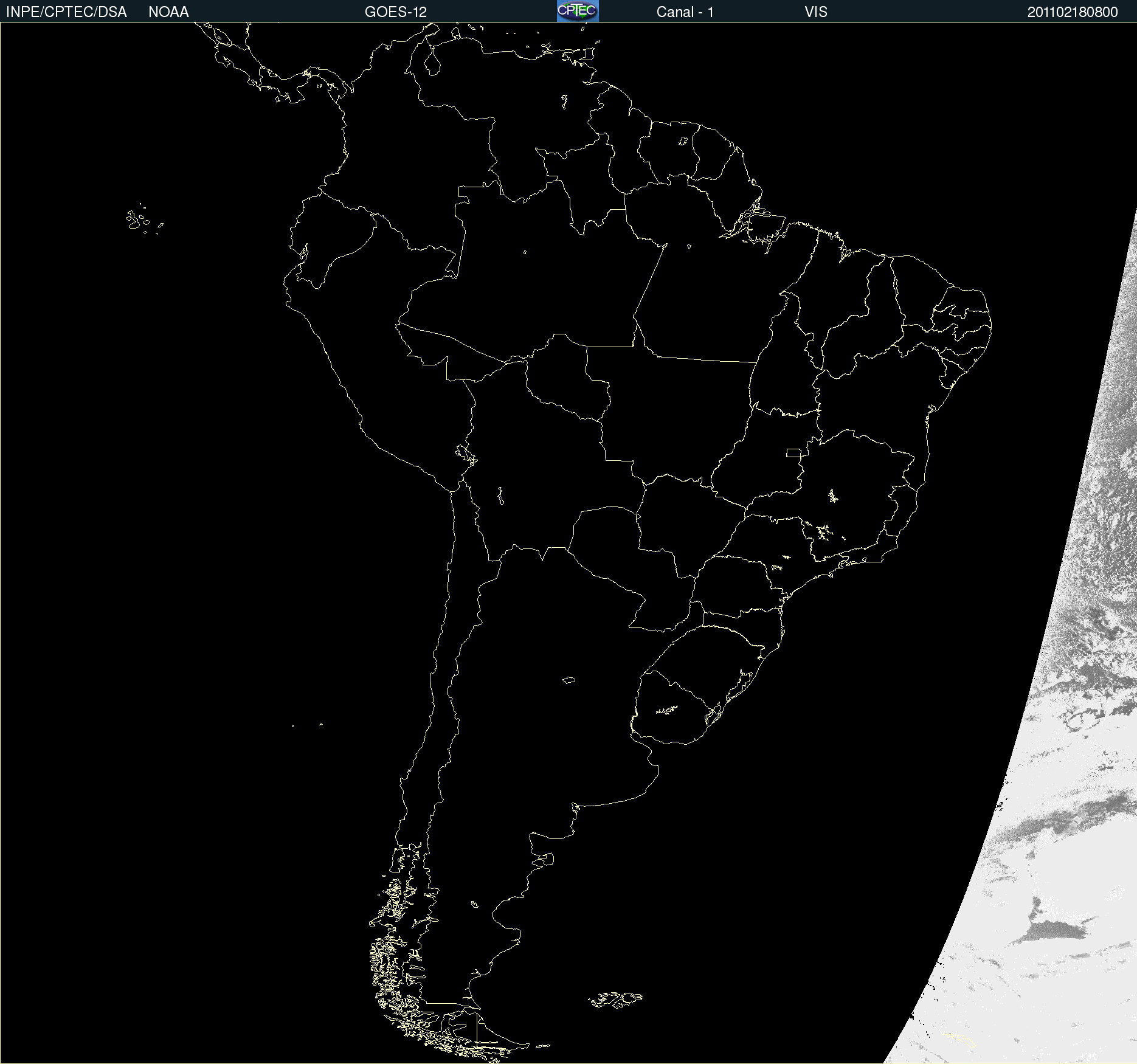The height and width of the screenshot is (1064, 1137).
Task: Select the GOES-12 satellite label
Action: click(396, 12)
